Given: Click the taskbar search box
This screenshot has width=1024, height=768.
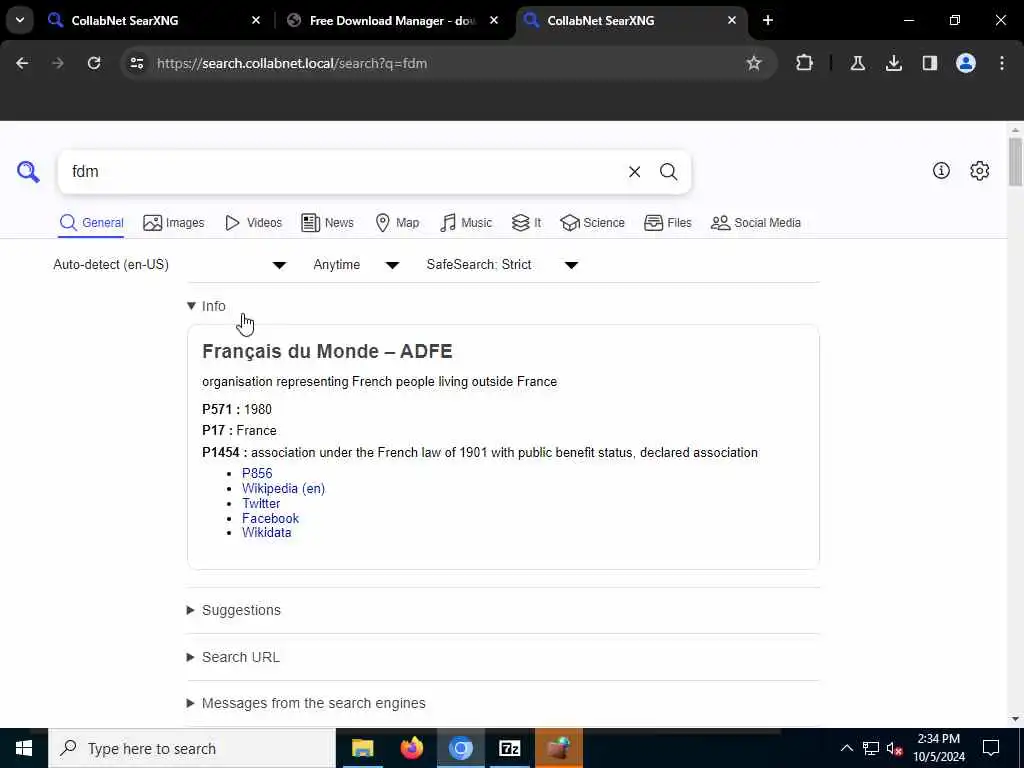Looking at the screenshot, I should 192,748.
